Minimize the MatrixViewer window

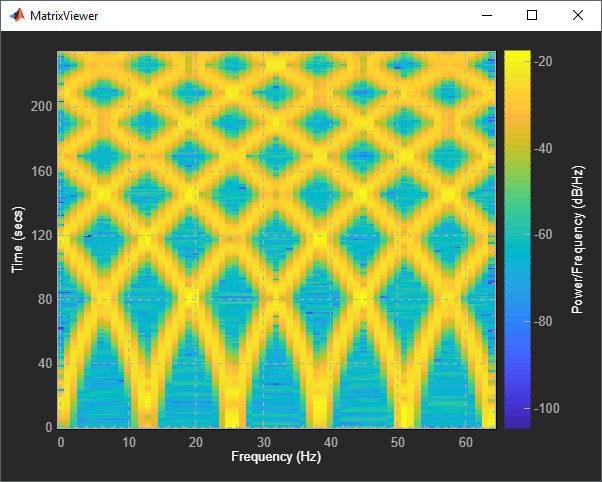[487, 15]
